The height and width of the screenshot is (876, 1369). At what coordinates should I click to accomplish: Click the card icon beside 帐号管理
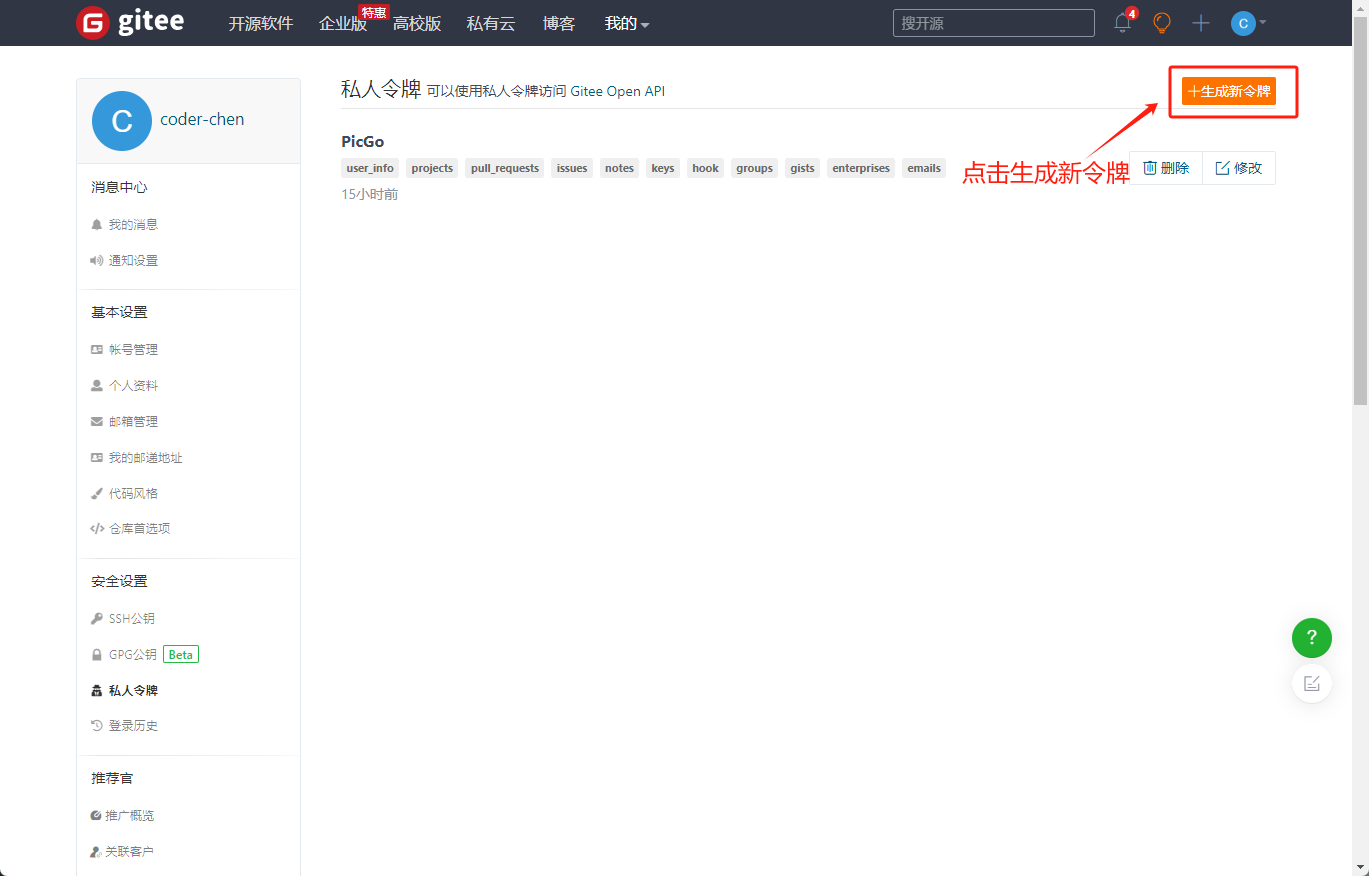[96, 350]
